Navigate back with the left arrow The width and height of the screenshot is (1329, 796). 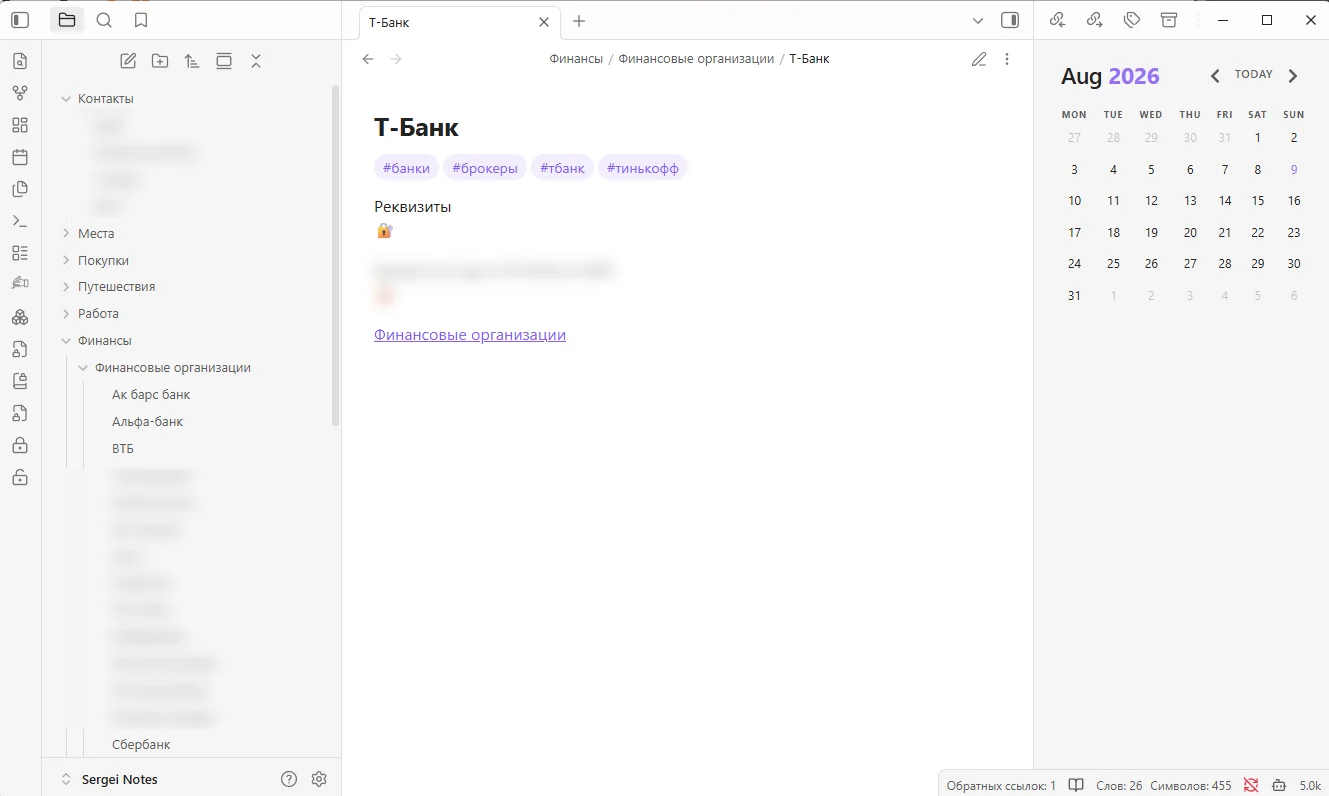pos(368,59)
